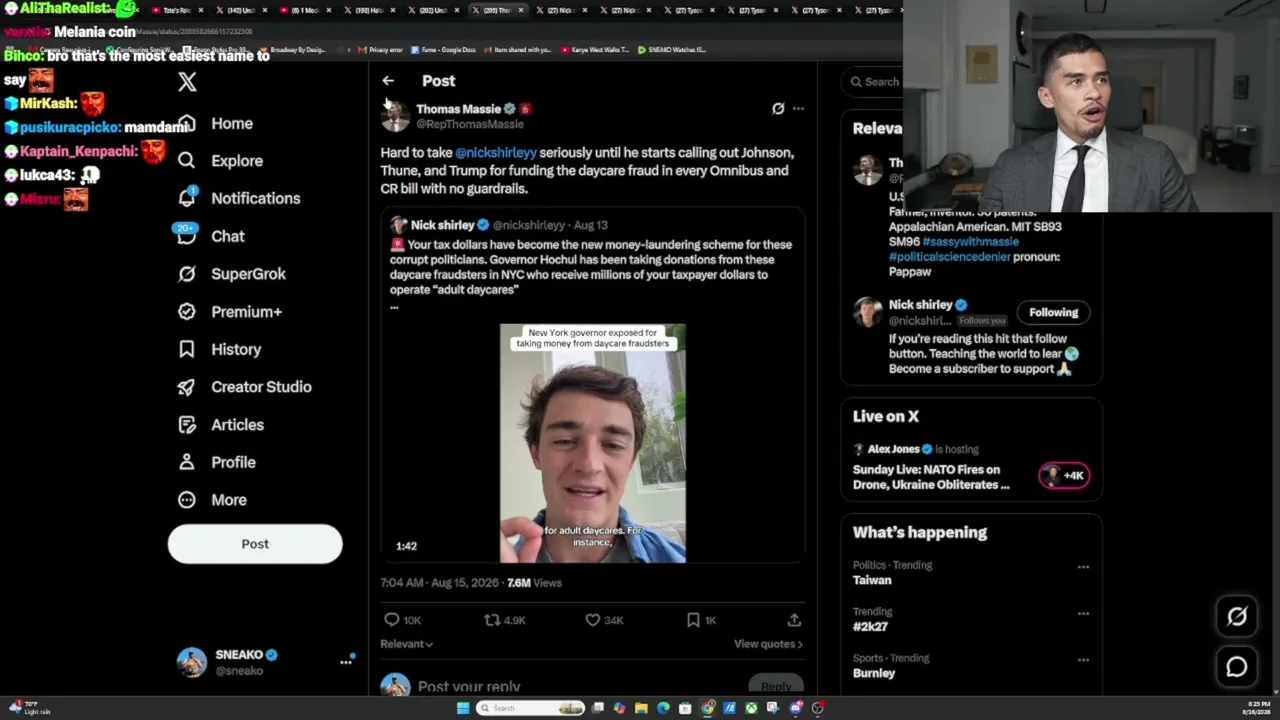This screenshot has width=1280, height=720.
Task: Open "SNEAKO Watches IS..." bookmark
Action: pos(672,50)
